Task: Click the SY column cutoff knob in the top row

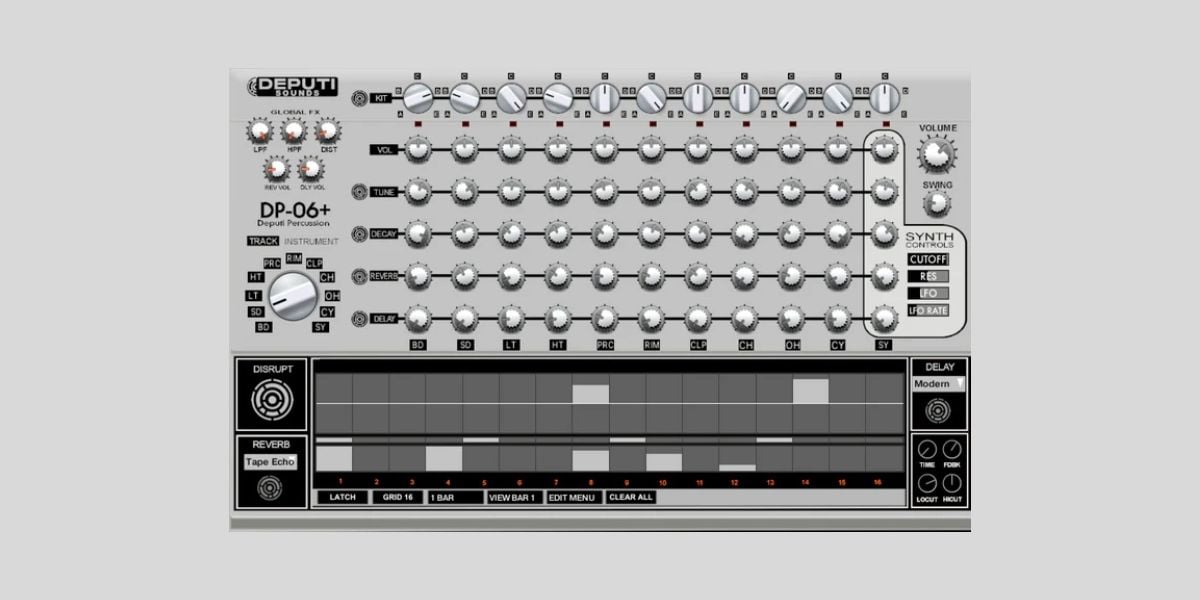Action: [x=884, y=149]
